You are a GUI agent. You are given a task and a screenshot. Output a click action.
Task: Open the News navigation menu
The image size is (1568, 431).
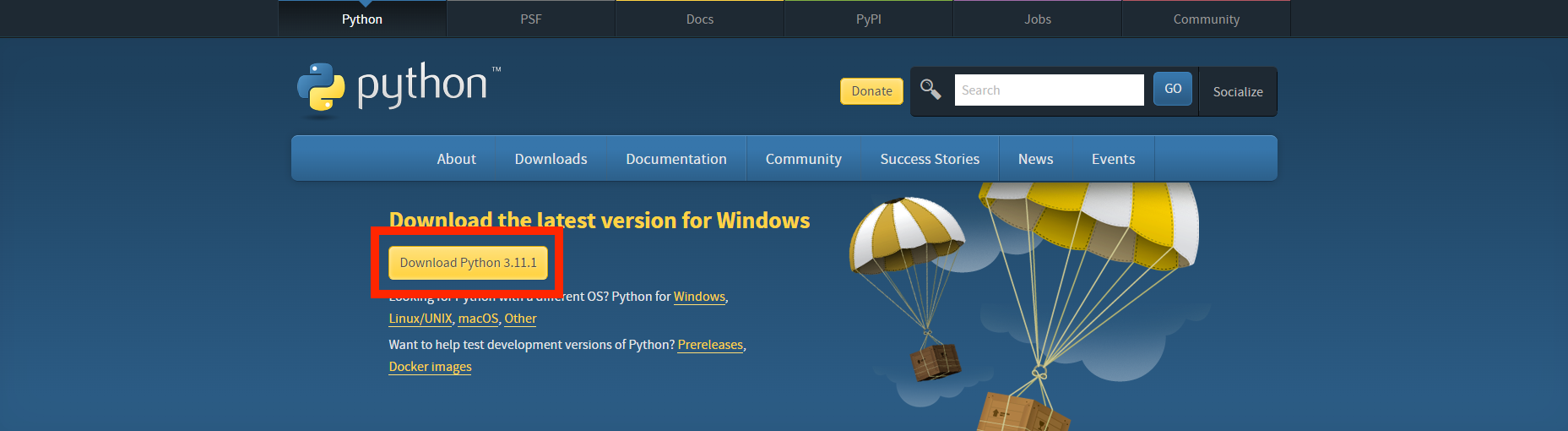(1035, 159)
